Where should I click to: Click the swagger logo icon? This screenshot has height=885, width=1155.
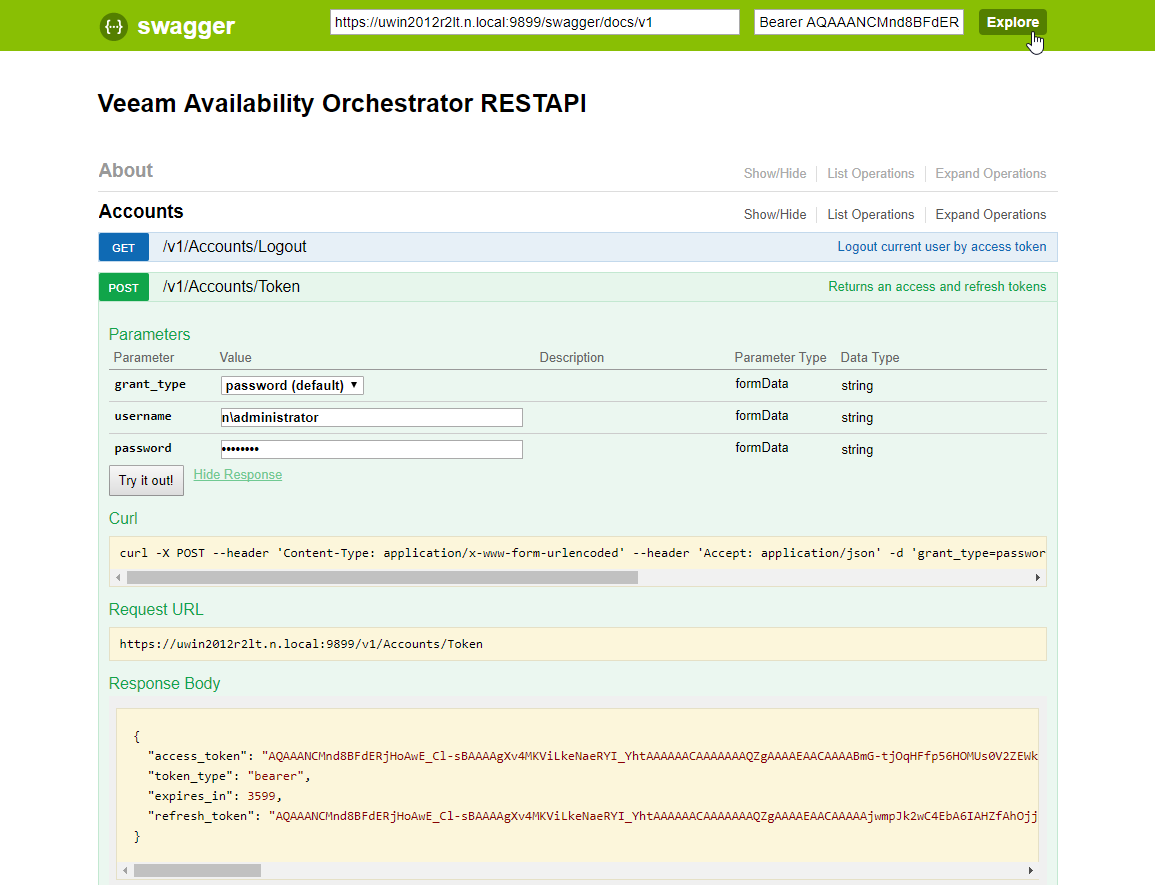[x=113, y=27]
